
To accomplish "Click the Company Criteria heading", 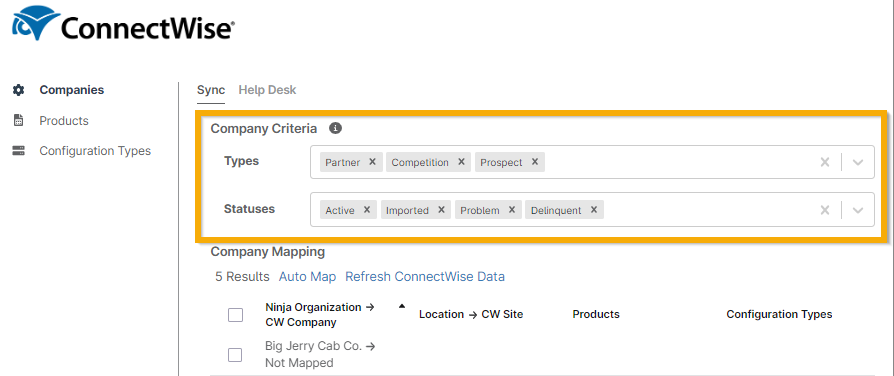I will [x=263, y=129].
